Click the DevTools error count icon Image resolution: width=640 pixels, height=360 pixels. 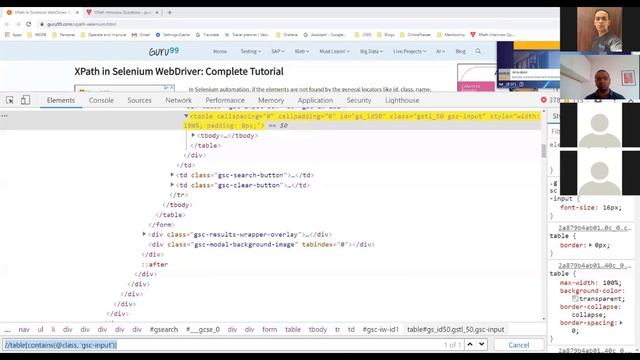click(544, 100)
